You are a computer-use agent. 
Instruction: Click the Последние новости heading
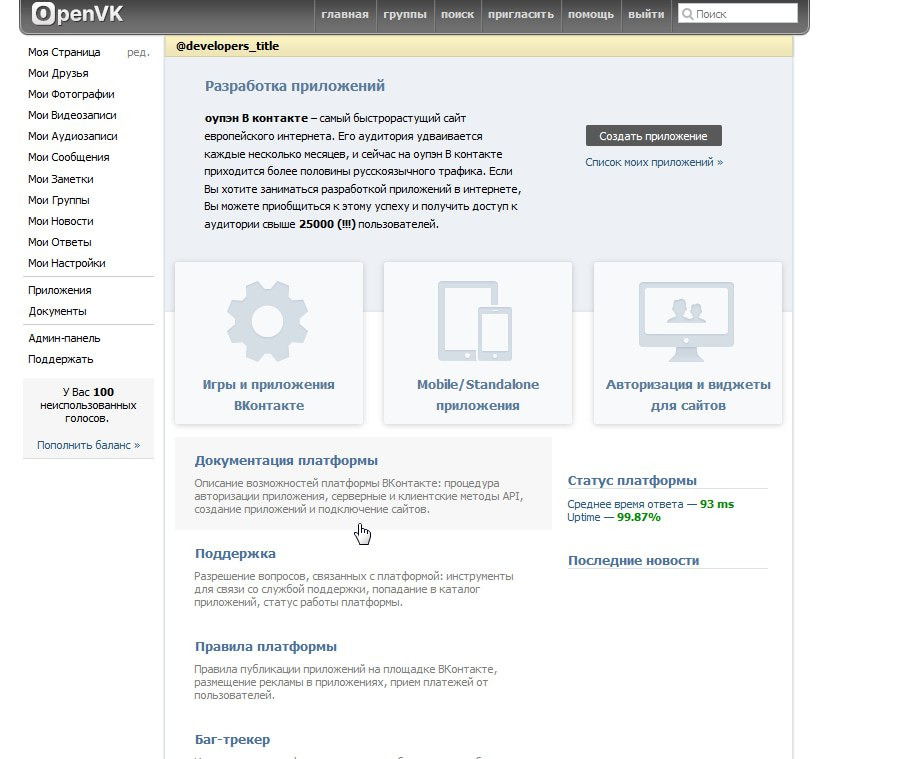(x=633, y=561)
